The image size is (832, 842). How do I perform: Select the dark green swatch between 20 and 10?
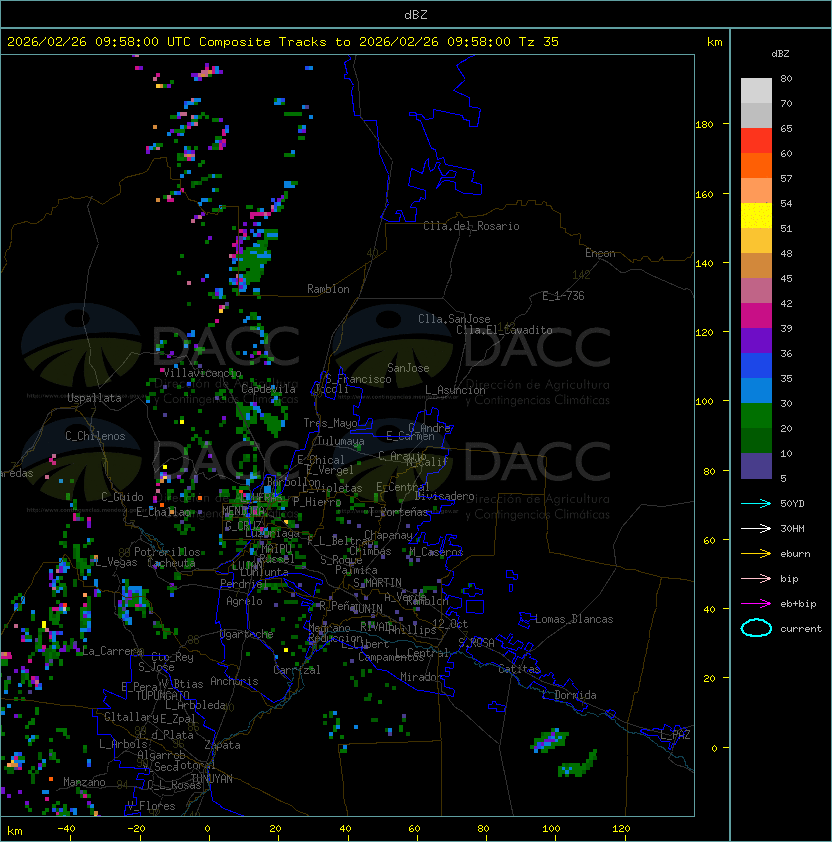[x=756, y=441]
